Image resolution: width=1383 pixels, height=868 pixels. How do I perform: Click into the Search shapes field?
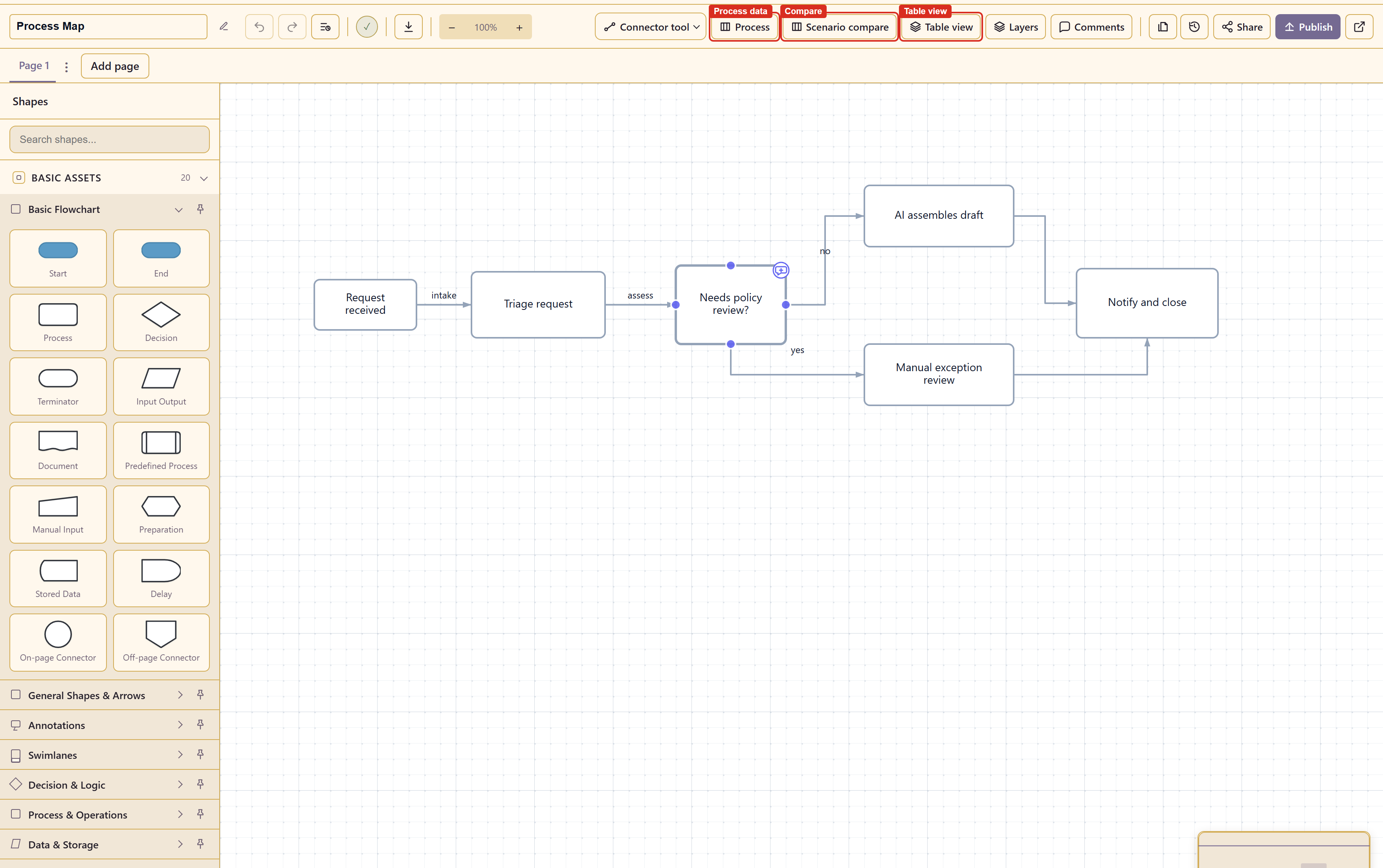click(x=110, y=139)
